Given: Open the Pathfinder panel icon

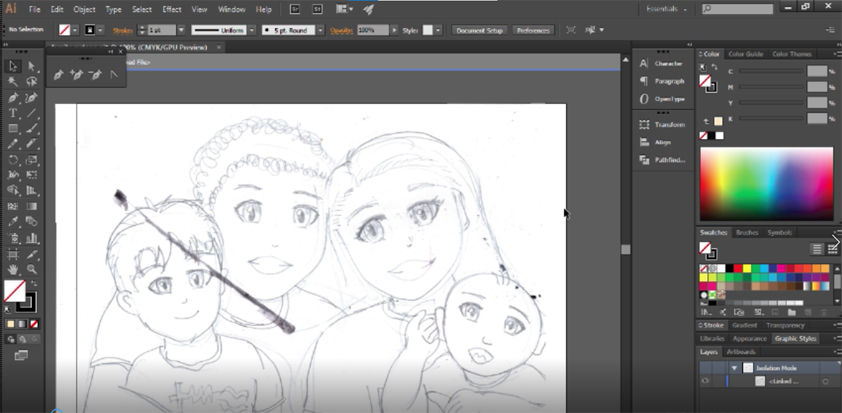Looking at the screenshot, I should tap(645, 160).
